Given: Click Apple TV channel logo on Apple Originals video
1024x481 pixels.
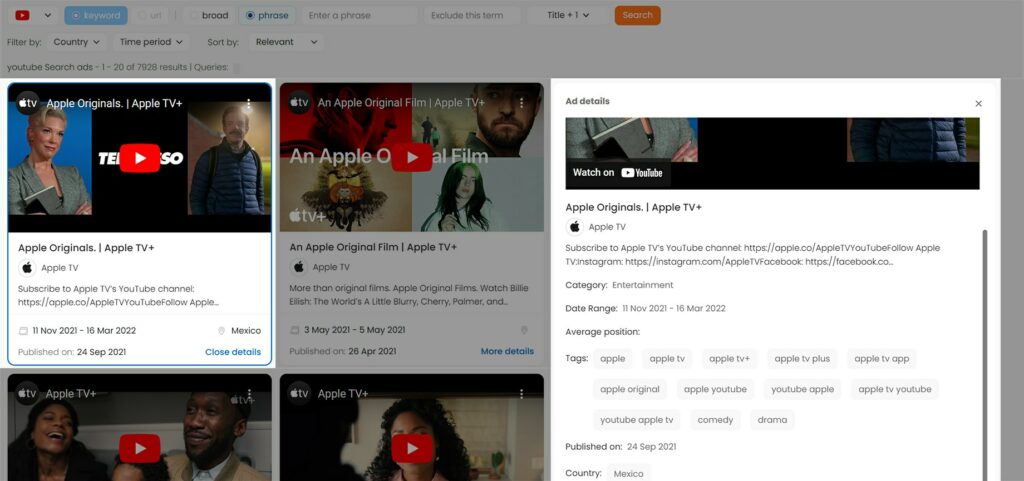Looking at the screenshot, I should (x=27, y=103).
